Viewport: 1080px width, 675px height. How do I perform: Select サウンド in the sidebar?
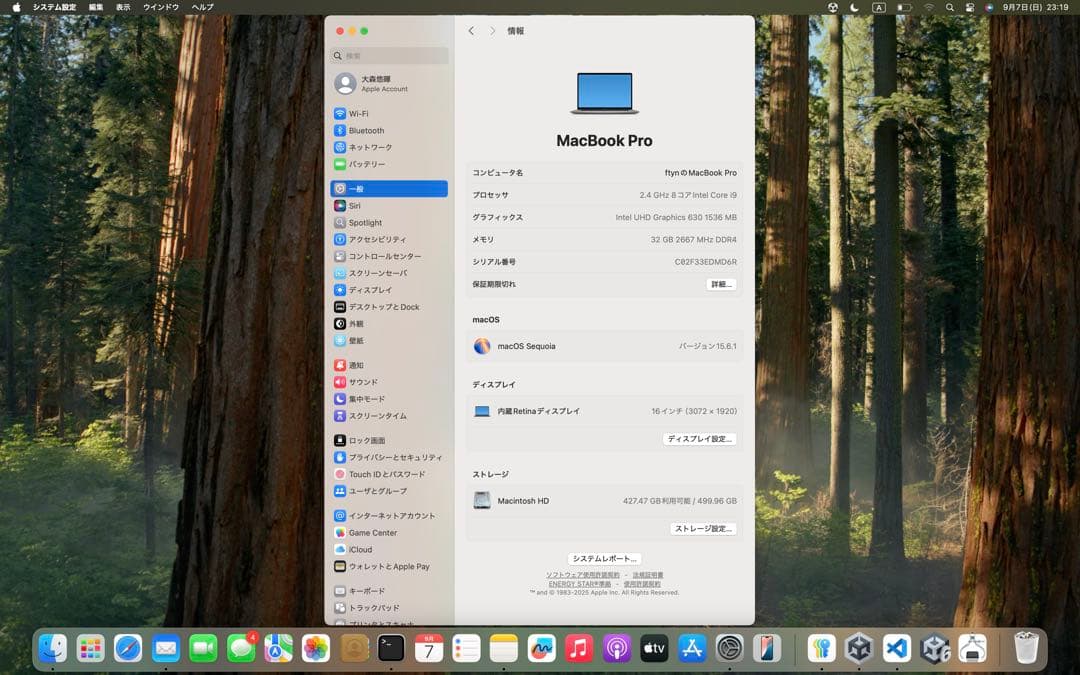[x=362, y=381]
